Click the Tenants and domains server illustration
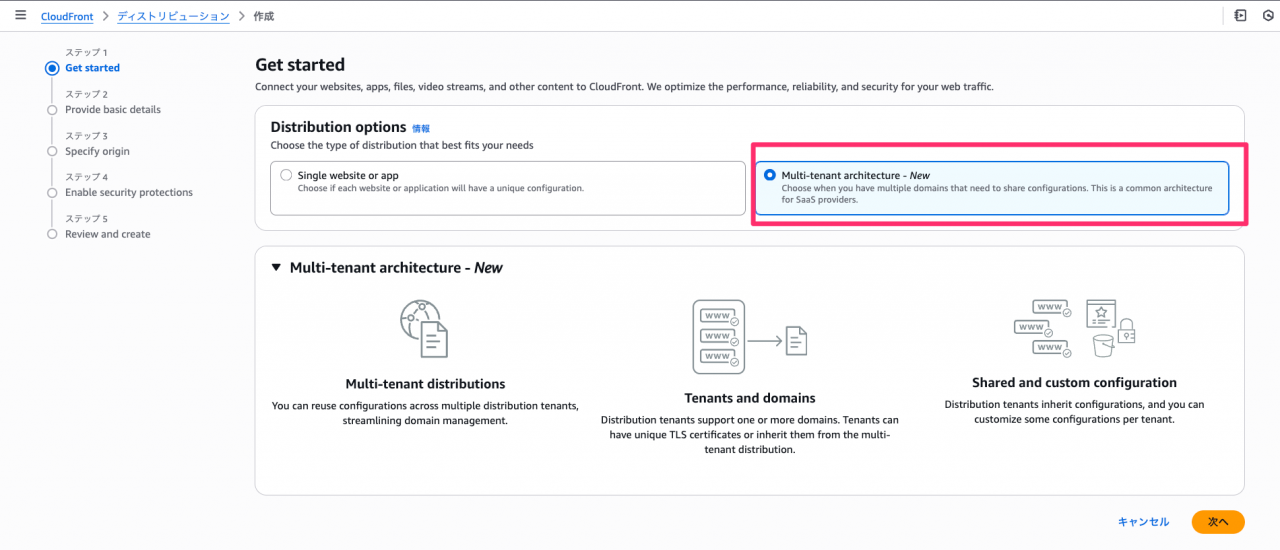Image resolution: width=1280 pixels, height=550 pixels. 750,336
